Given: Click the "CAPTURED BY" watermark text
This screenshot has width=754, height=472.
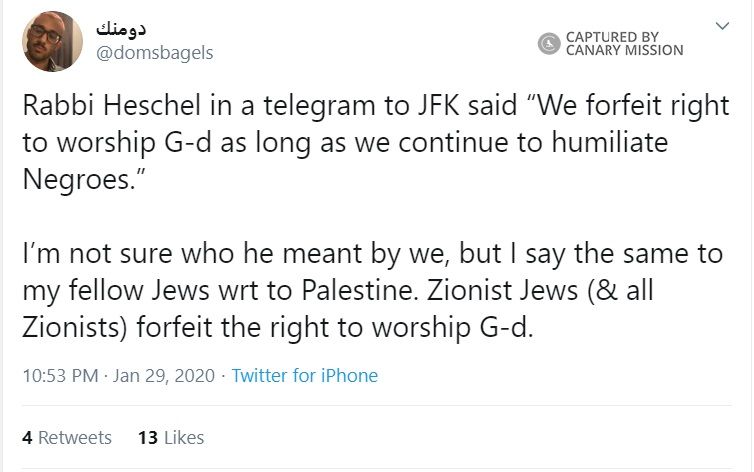Looking at the screenshot, I should 612,37.
